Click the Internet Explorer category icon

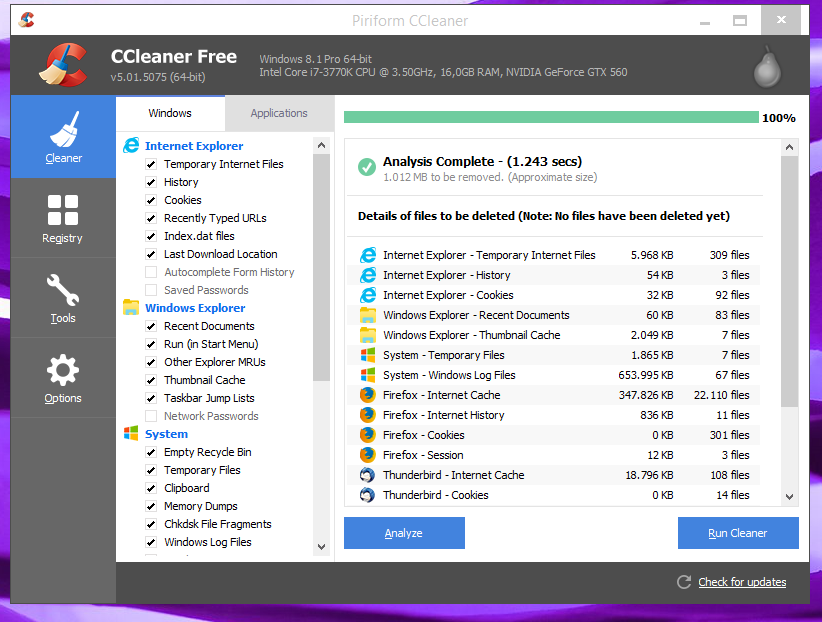pyautogui.click(x=131, y=145)
